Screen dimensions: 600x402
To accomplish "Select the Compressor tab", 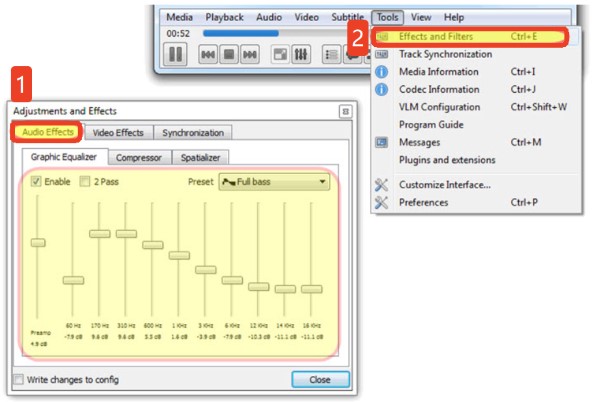I will [139, 158].
